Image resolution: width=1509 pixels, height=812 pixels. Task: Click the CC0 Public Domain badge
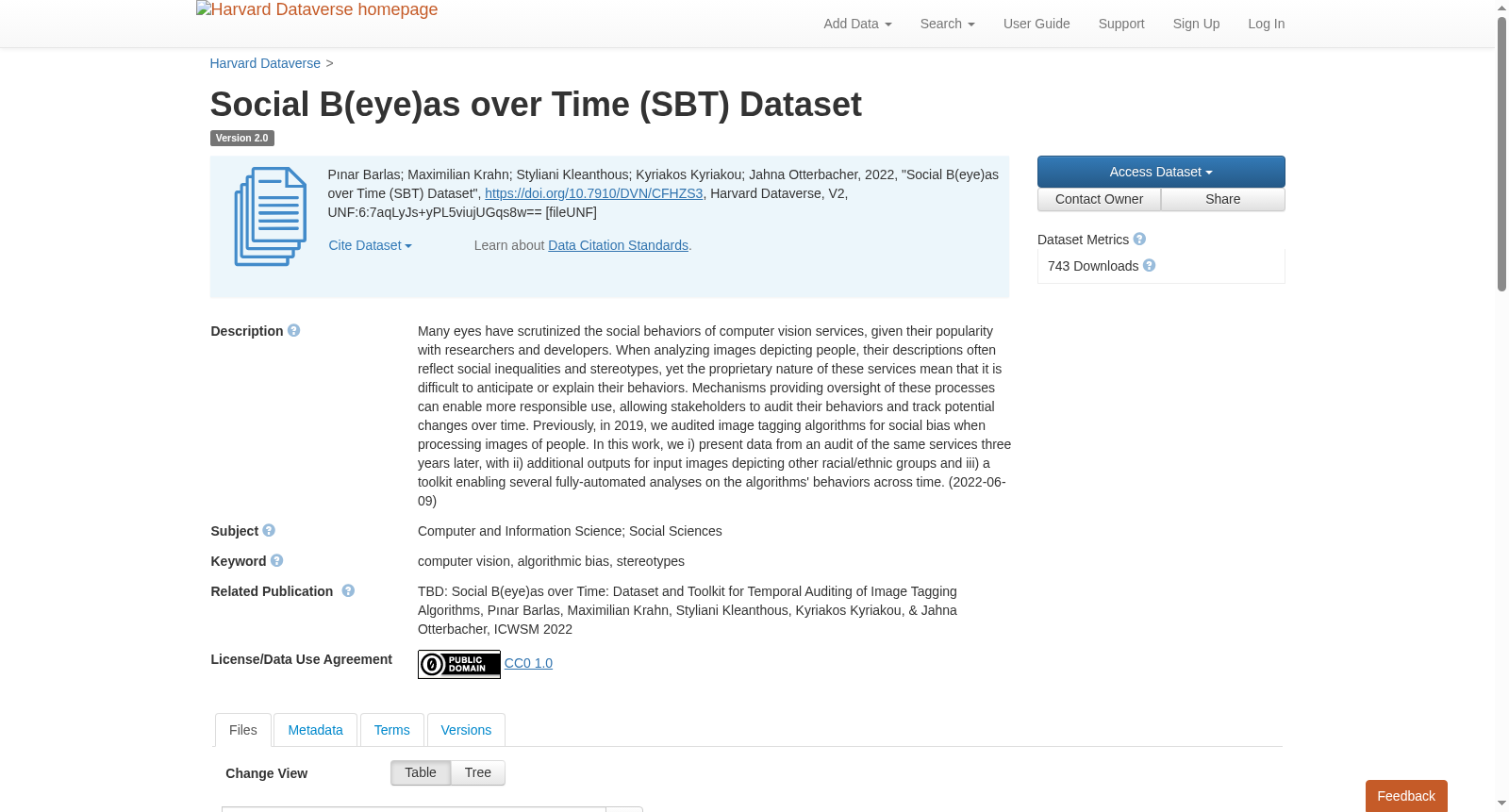(459, 664)
